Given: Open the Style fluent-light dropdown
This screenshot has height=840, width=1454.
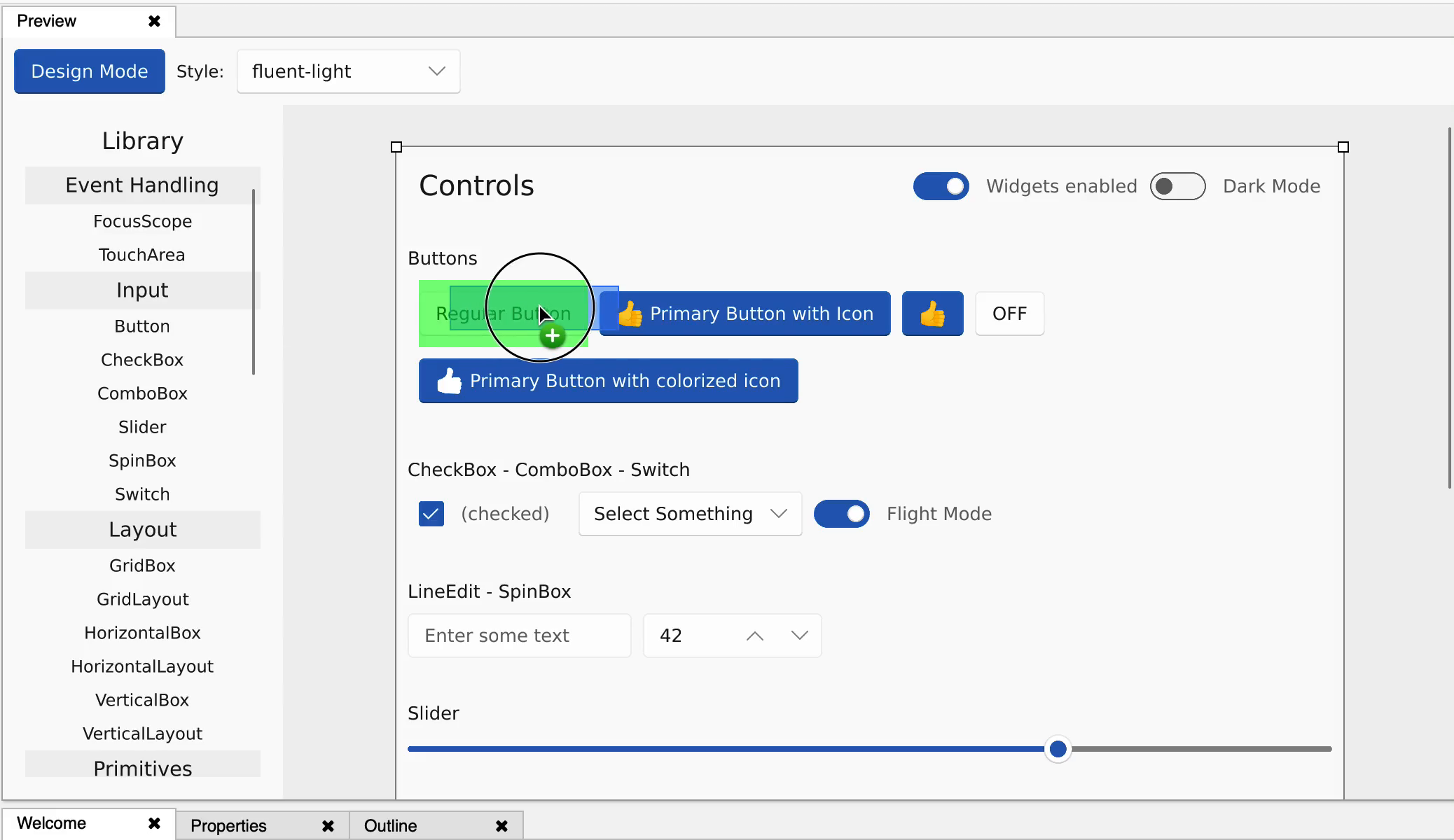Looking at the screenshot, I should (x=348, y=71).
